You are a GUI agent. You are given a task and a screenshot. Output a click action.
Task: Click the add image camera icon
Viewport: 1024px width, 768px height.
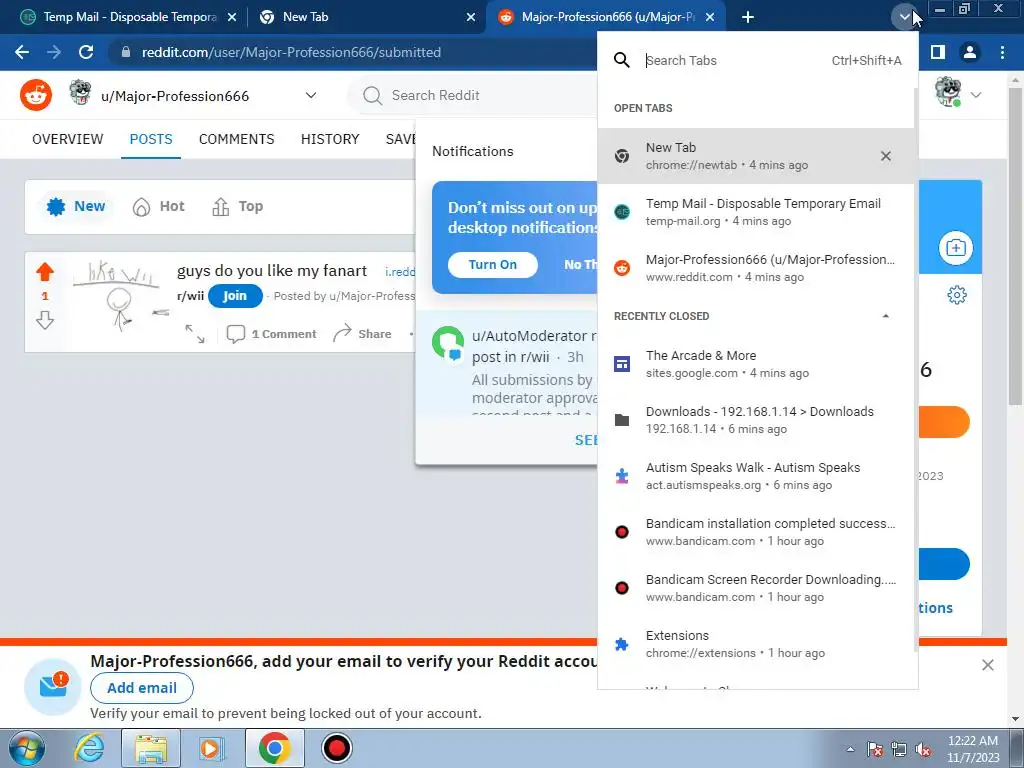coord(955,248)
